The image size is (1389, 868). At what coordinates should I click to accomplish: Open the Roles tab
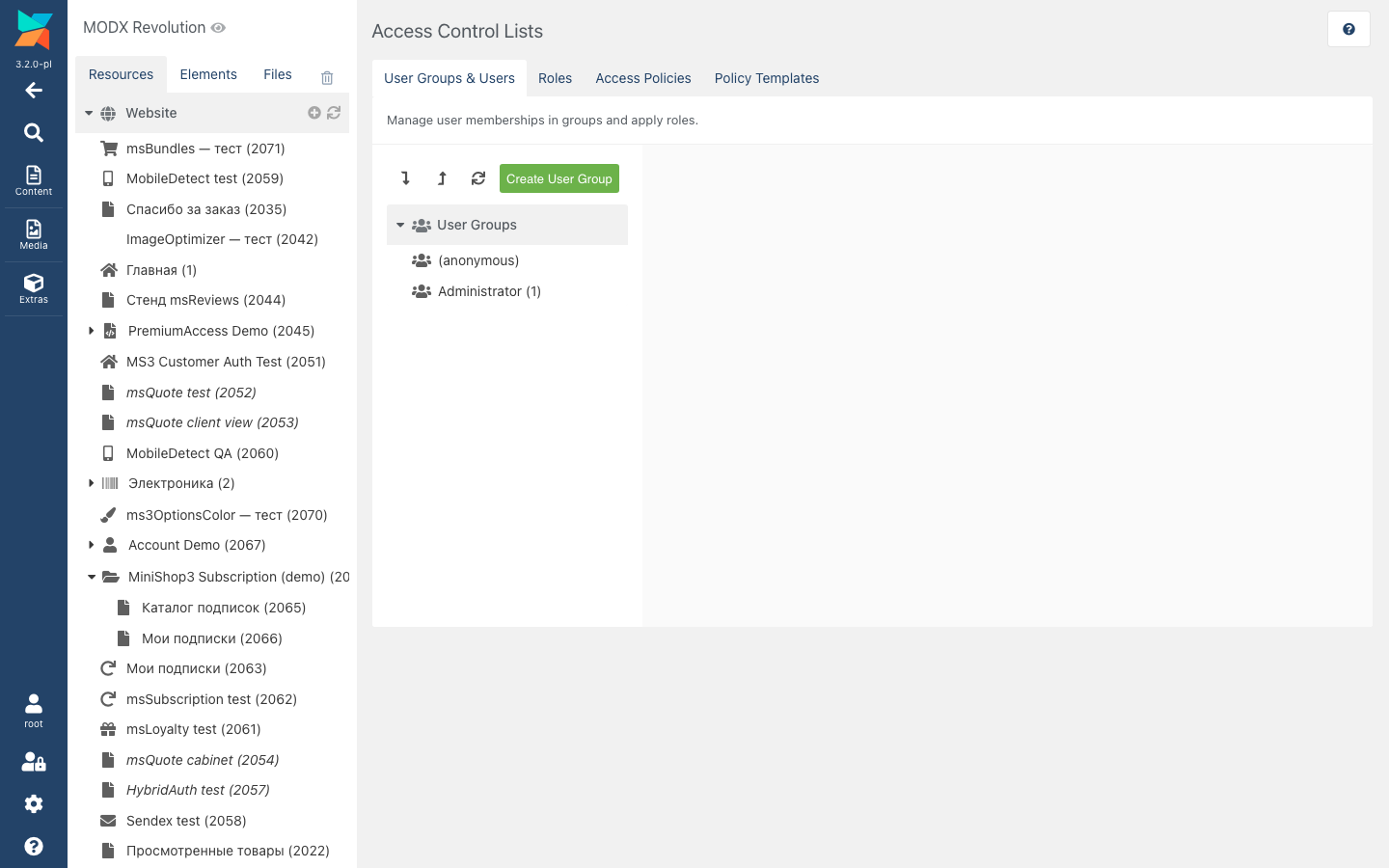(556, 78)
